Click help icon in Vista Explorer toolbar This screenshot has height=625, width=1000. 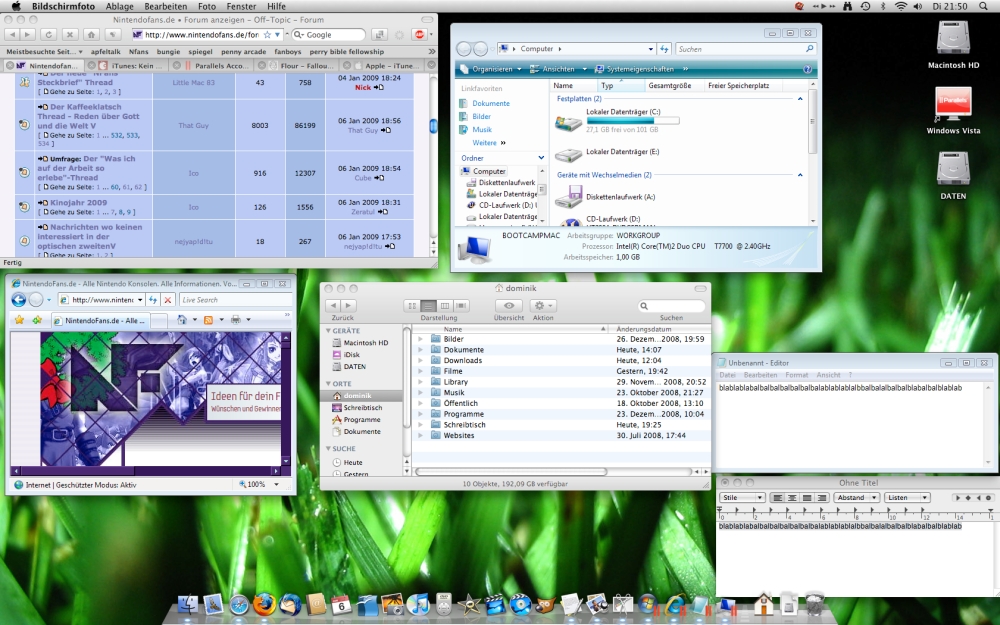pyautogui.click(x=807, y=69)
